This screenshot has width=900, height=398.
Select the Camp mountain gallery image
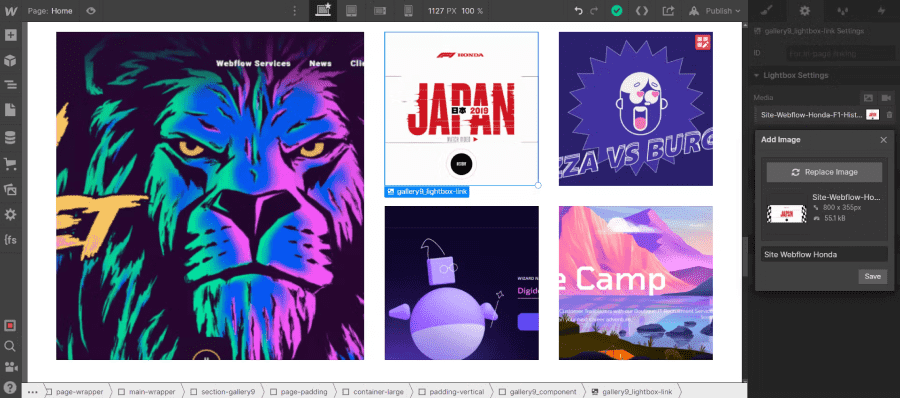[x=636, y=283]
